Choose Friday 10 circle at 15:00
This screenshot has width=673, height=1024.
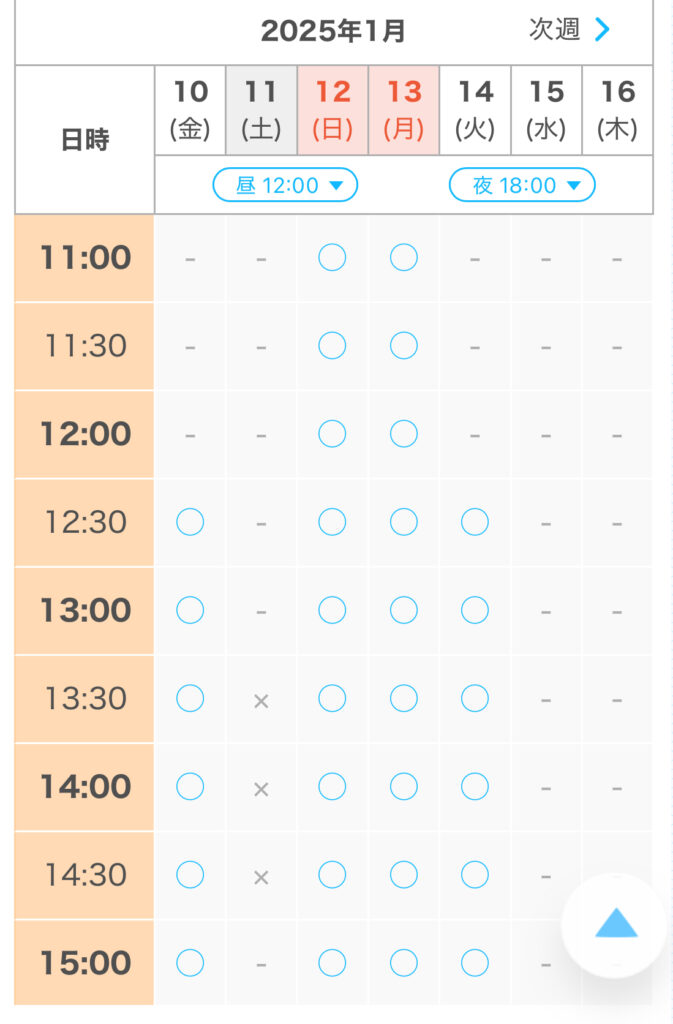click(x=190, y=963)
